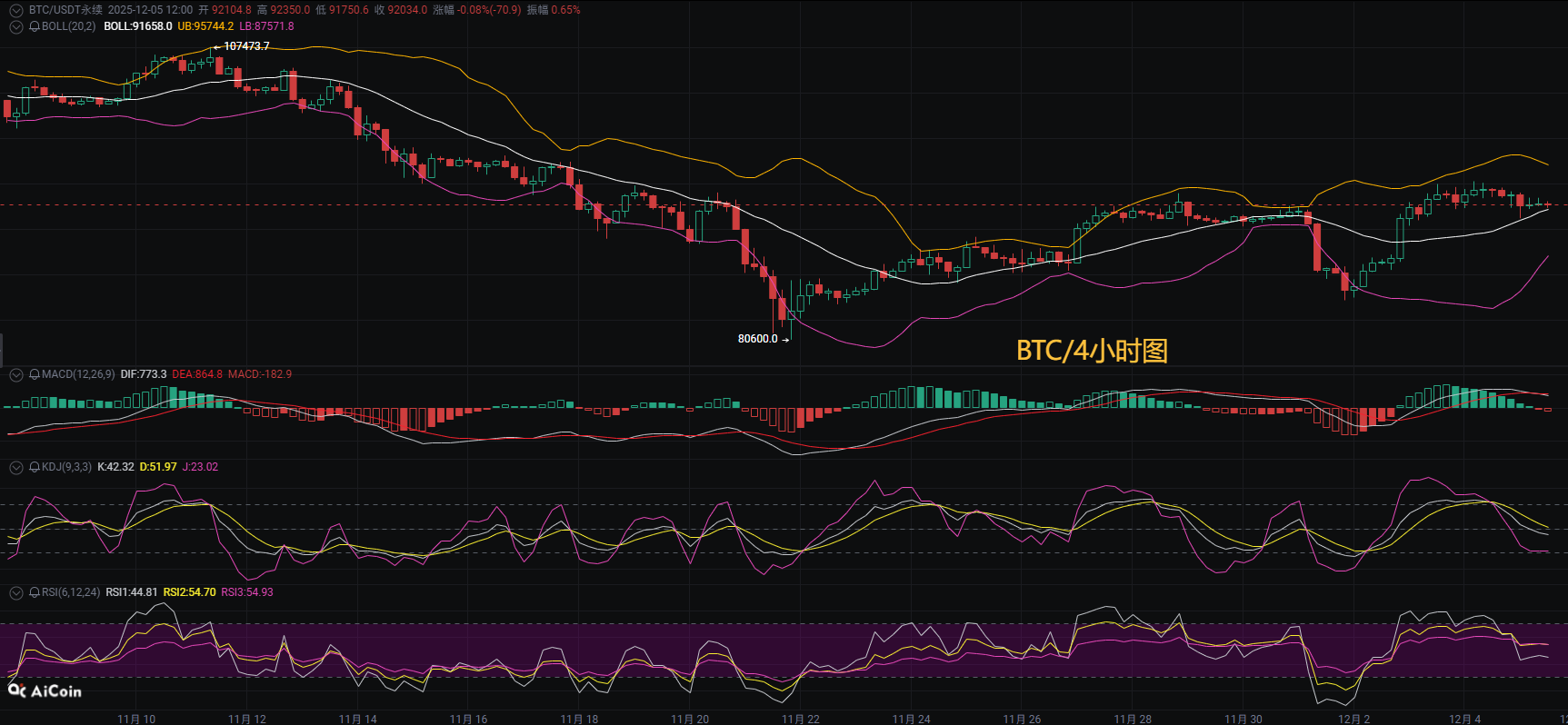
Task: Click the 12月 2 date on time axis
Action: (1353, 719)
